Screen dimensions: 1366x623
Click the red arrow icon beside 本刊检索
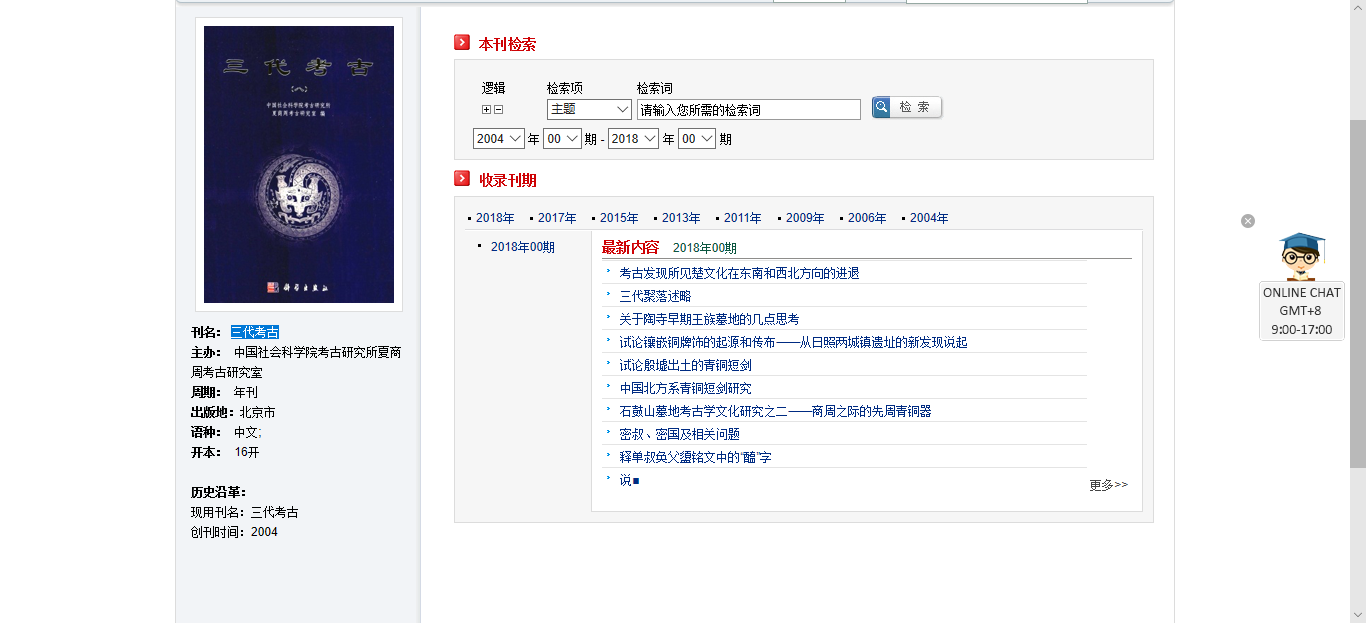462,43
